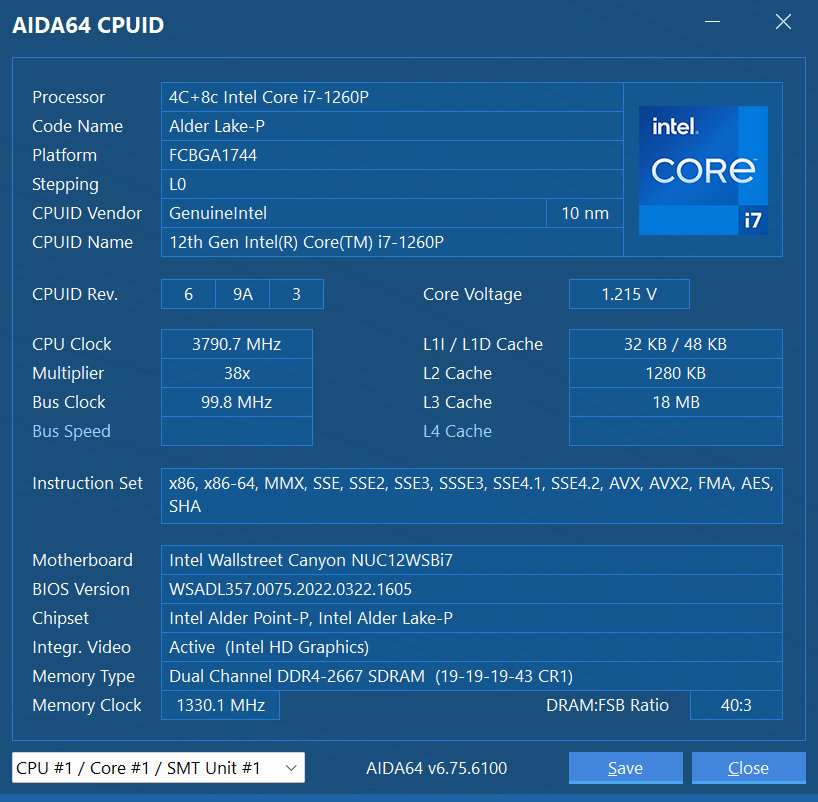
Task: Click the 1280 KB L2 cache value
Action: pos(676,373)
